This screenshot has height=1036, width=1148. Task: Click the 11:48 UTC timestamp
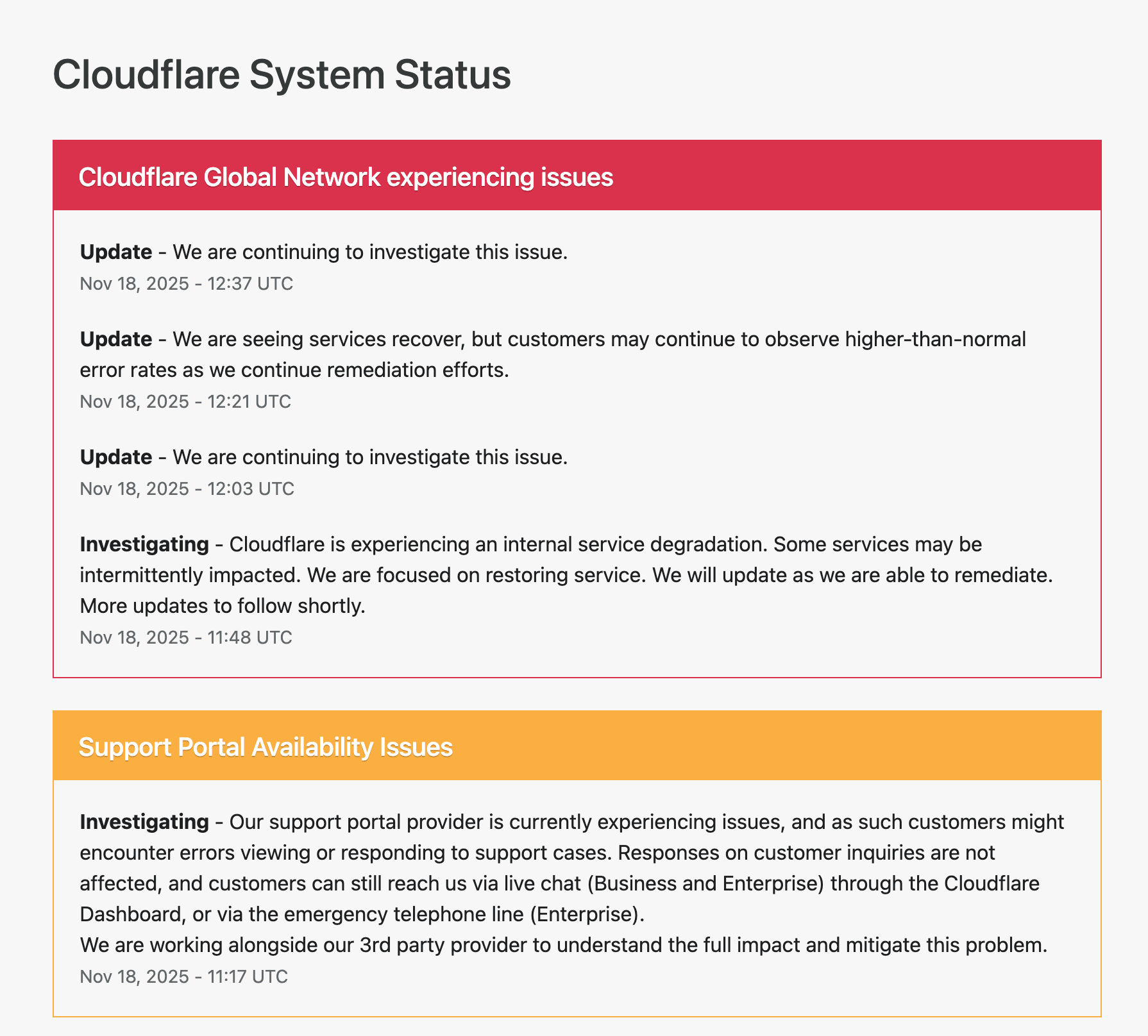tap(185, 637)
